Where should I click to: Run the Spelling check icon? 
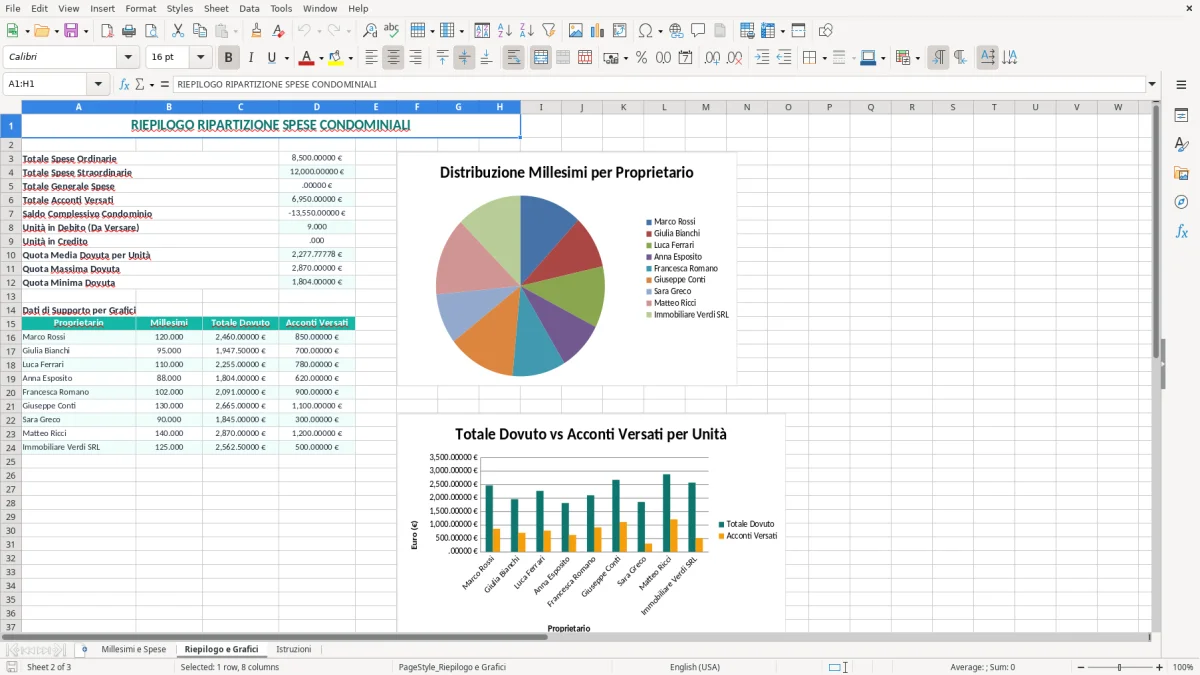pos(392,31)
